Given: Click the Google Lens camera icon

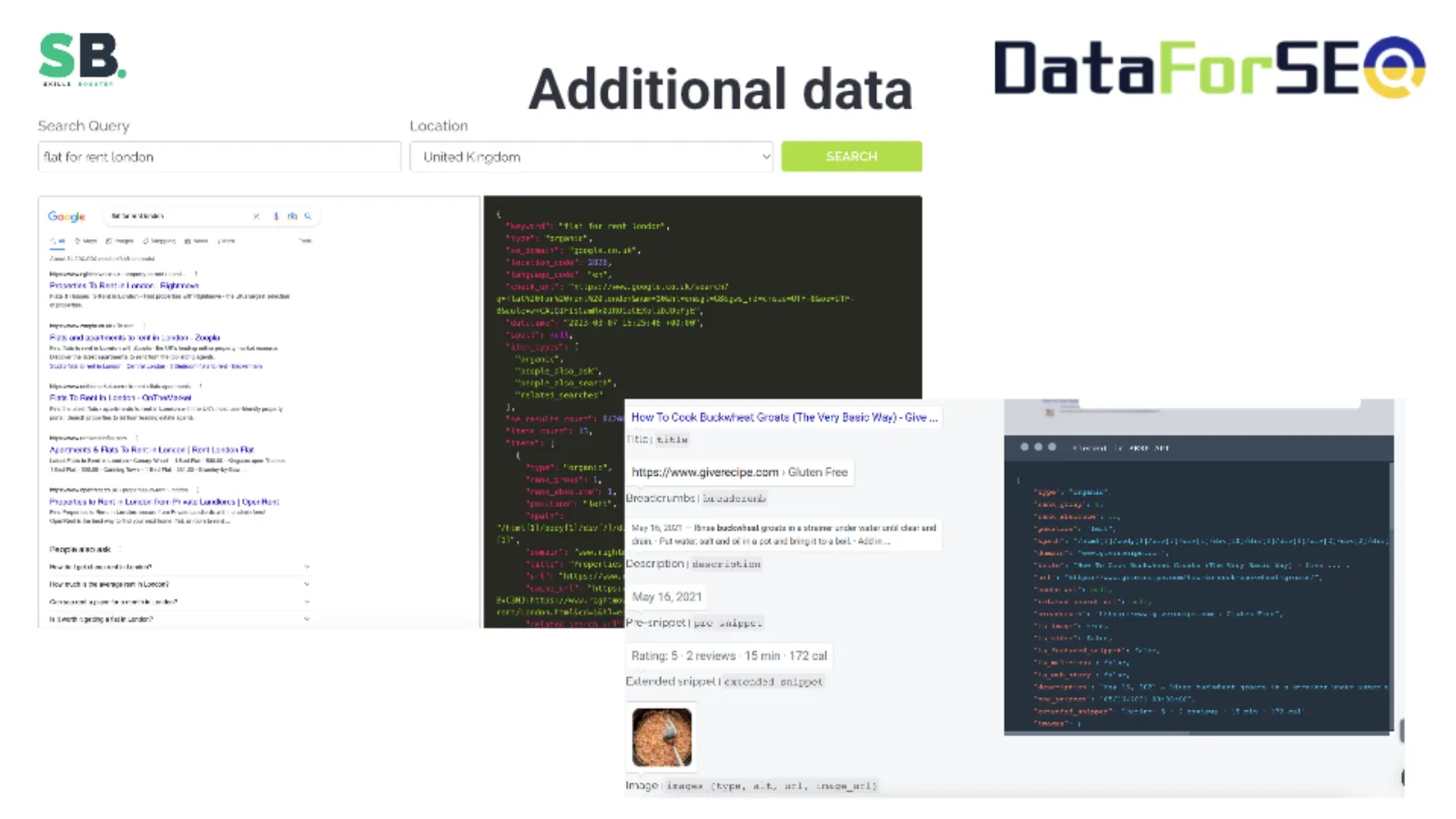Looking at the screenshot, I should (x=292, y=217).
